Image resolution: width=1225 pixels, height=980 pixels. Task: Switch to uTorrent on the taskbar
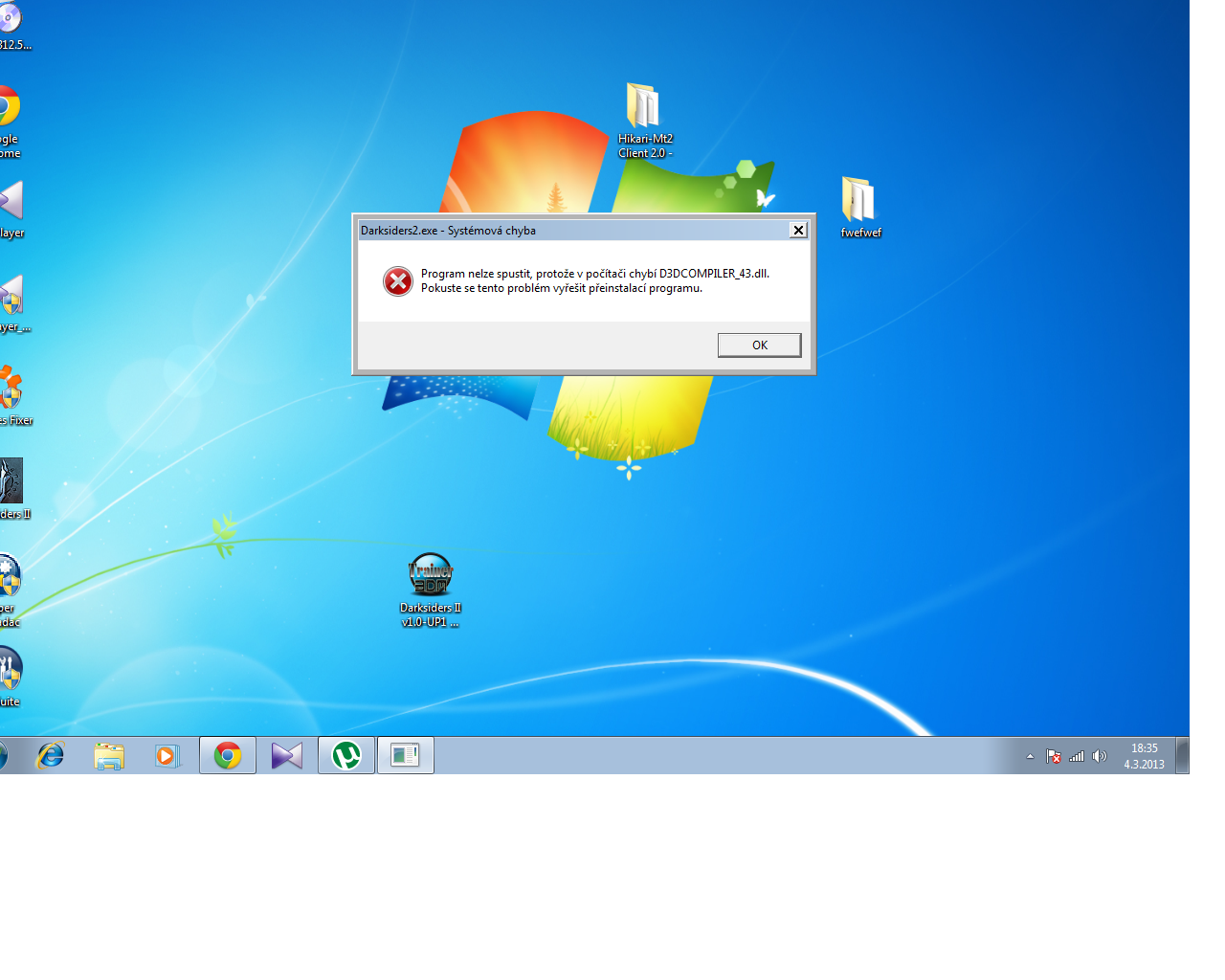(346, 755)
